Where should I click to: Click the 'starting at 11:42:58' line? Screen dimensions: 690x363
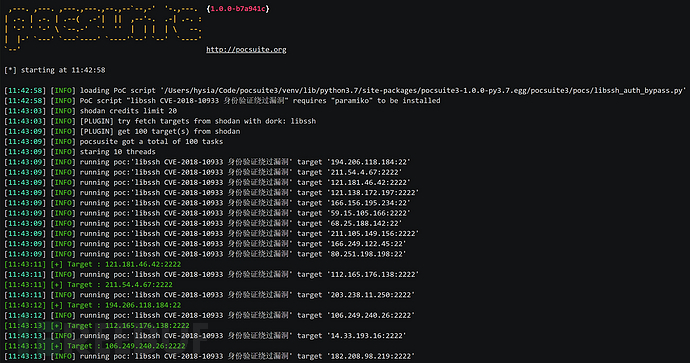[x=55, y=70]
